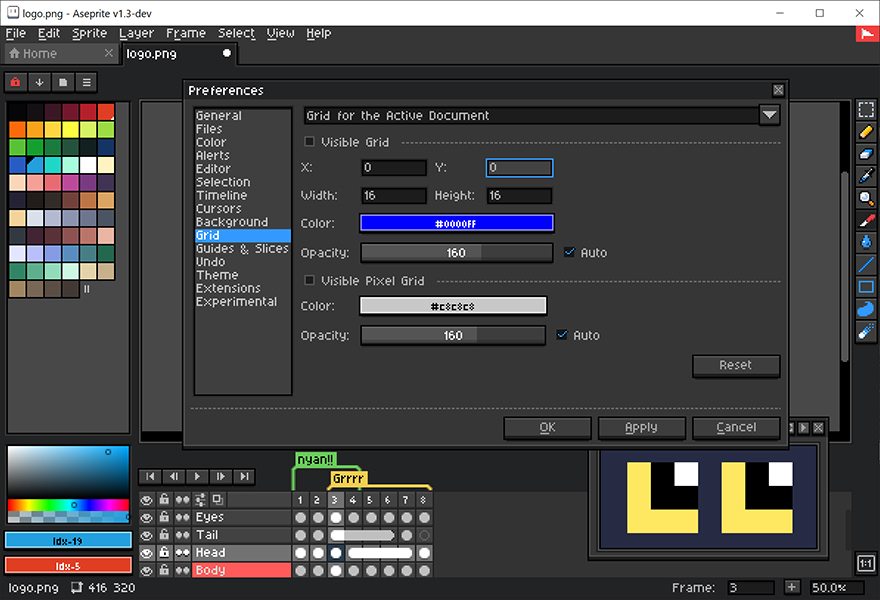Activate the Zoom tool
The height and width of the screenshot is (600, 880).
(x=865, y=199)
